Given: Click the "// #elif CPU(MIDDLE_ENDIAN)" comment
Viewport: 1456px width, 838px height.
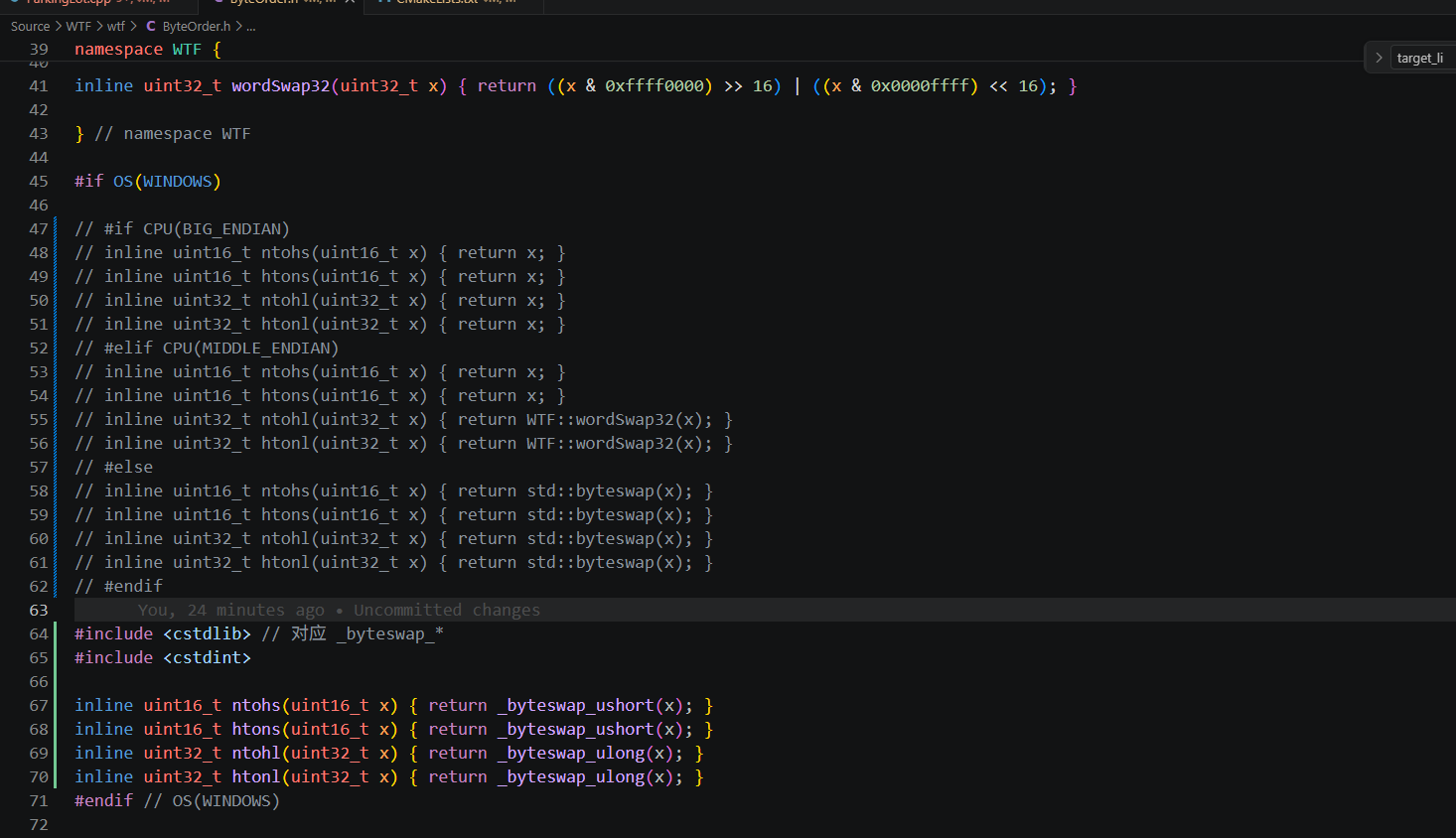Looking at the screenshot, I should click(207, 349).
